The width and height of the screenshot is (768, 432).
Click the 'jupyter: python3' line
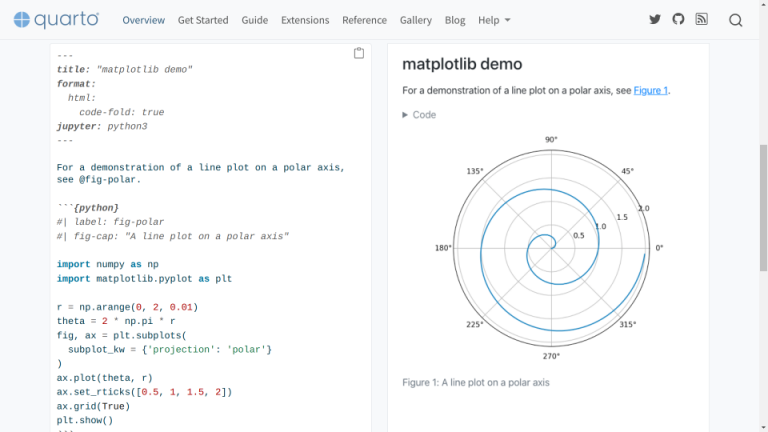102,126
